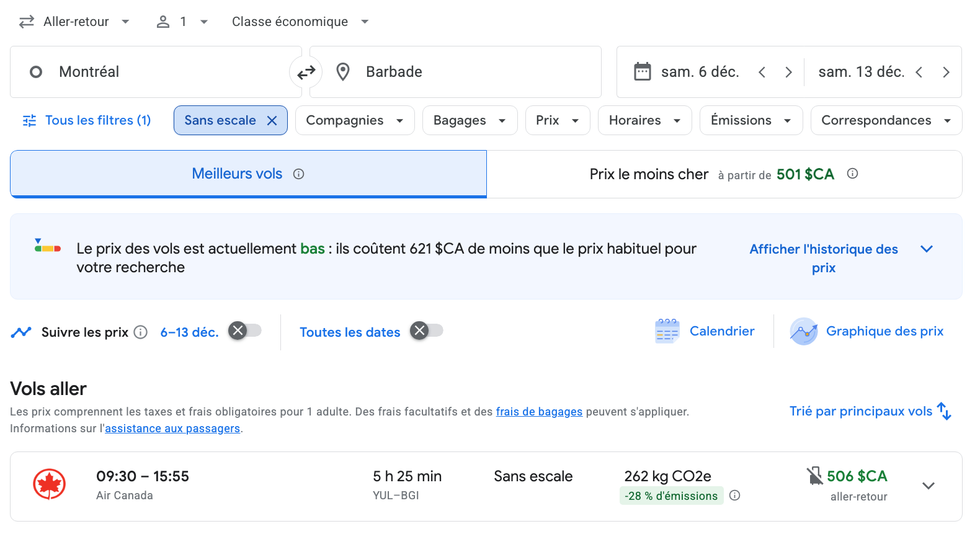980x537 pixels.
Task: Switch to the Prix le moins cher tab
Action: click(x=723, y=174)
